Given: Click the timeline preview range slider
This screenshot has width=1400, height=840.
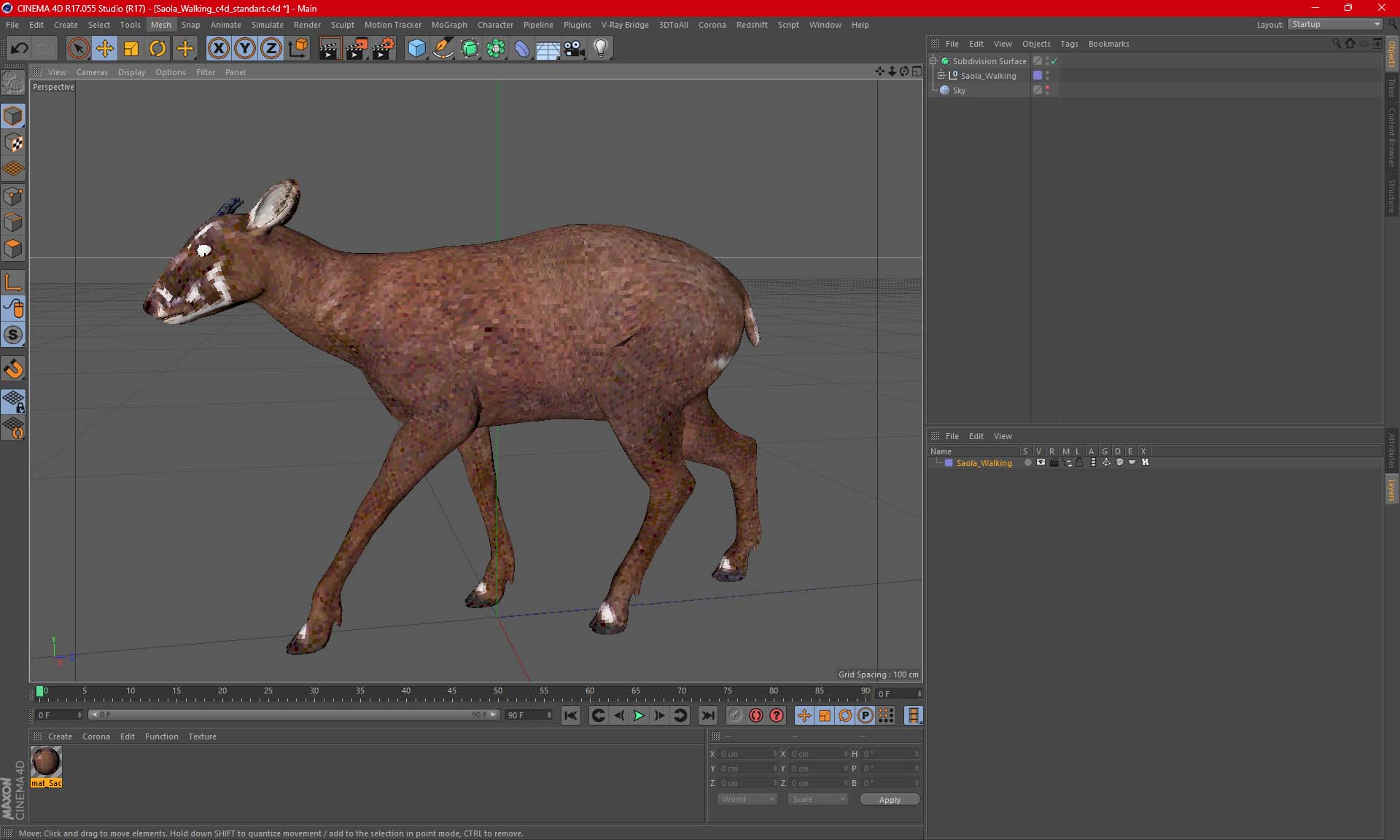Looking at the screenshot, I should pos(294,715).
